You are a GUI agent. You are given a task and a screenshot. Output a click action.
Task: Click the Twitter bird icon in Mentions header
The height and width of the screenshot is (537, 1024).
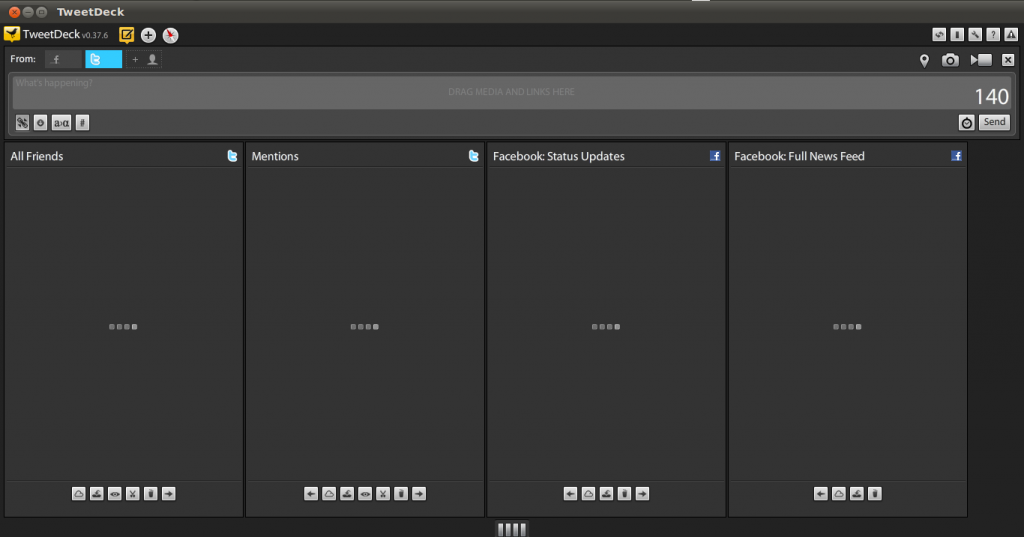click(x=473, y=156)
